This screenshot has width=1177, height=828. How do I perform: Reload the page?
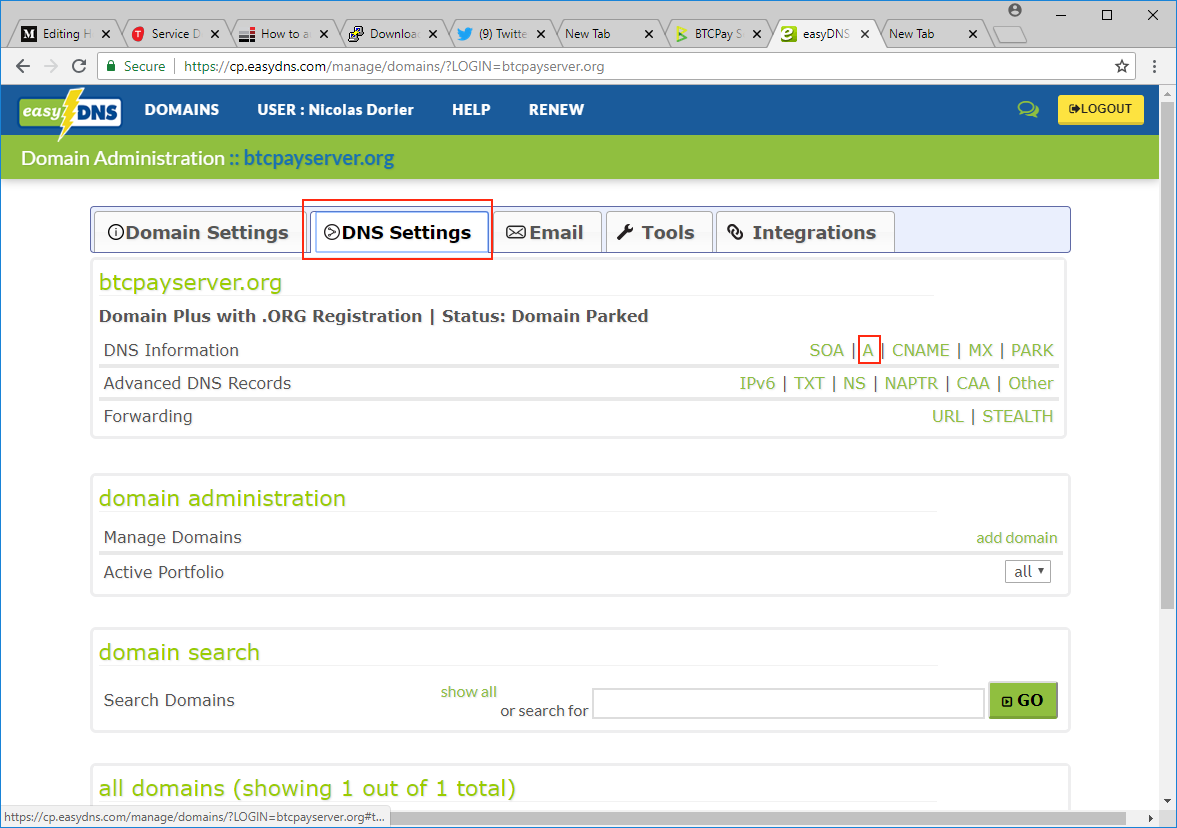click(79, 66)
